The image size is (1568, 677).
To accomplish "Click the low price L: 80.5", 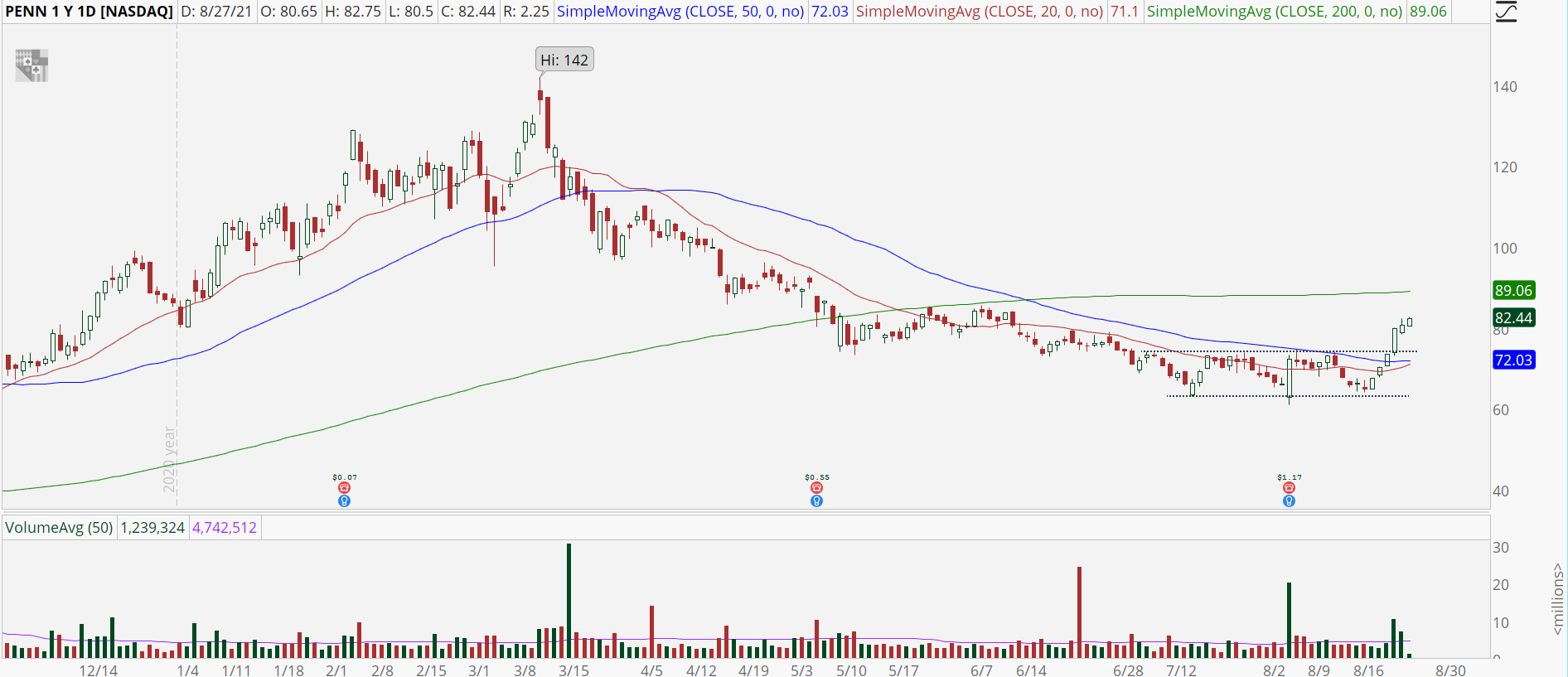I will click(411, 12).
